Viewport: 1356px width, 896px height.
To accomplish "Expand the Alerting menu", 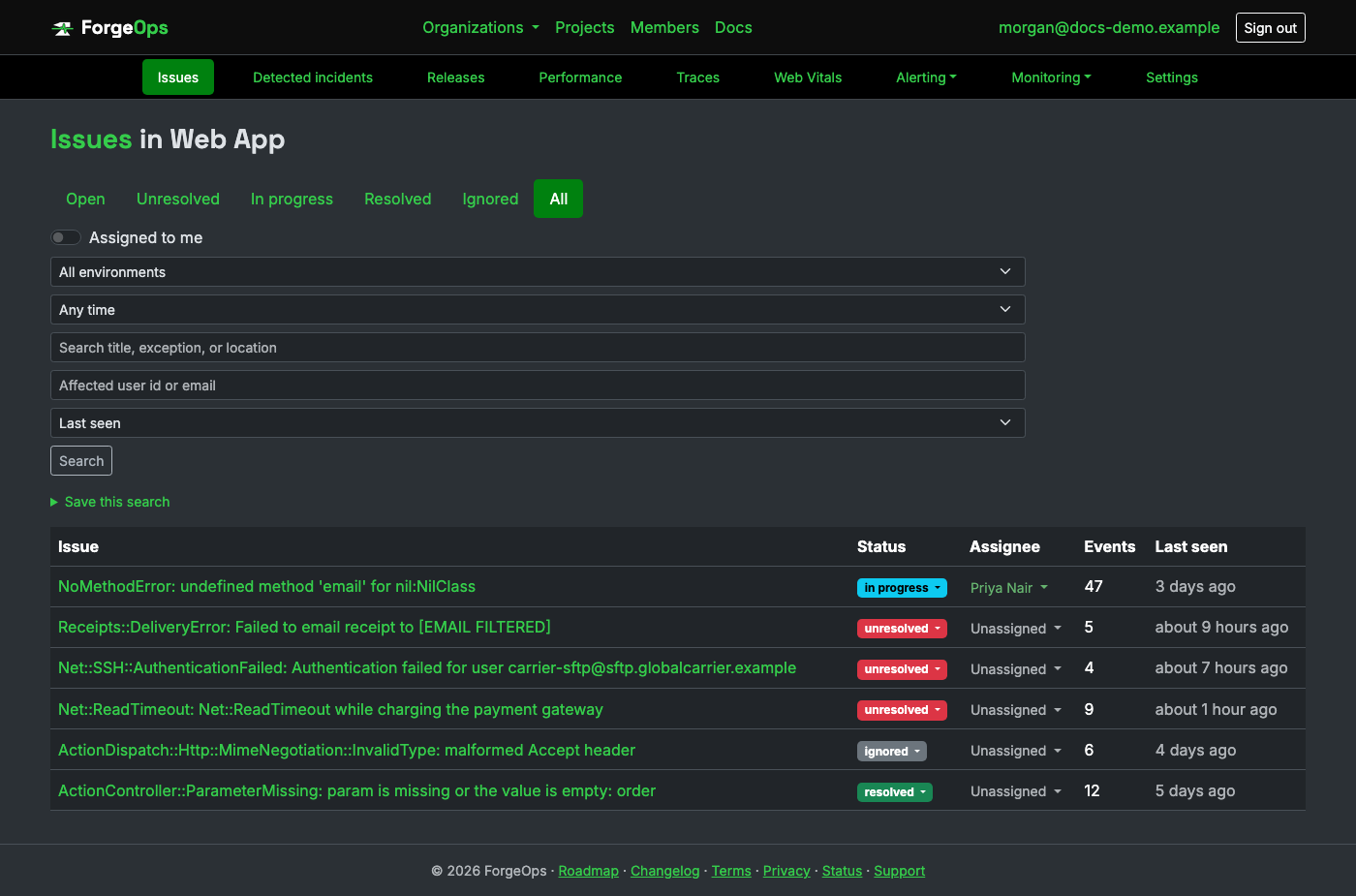I will 926,77.
